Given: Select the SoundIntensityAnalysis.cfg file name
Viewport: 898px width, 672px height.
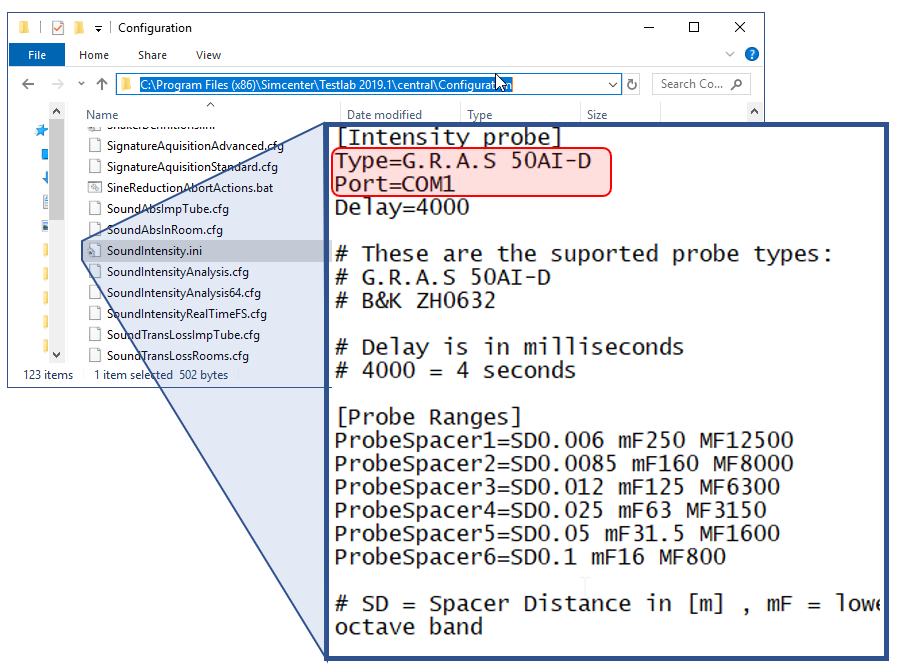Looking at the screenshot, I should click(x=178, y=272).
